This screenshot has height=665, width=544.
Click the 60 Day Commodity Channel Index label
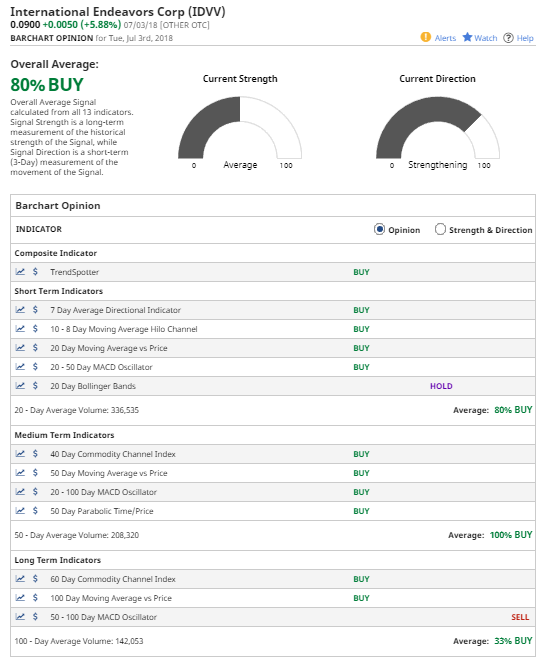pos(113,579)
